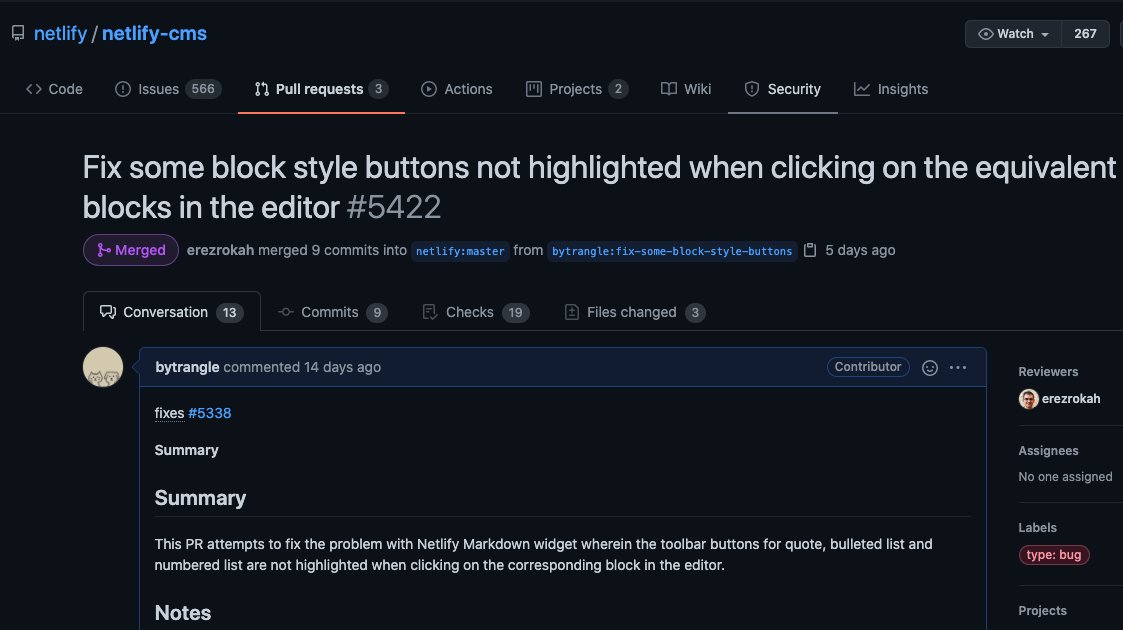Click the large Summary heading in the comment
Viewport: 1123px width, 630px height.
[200, 498]
